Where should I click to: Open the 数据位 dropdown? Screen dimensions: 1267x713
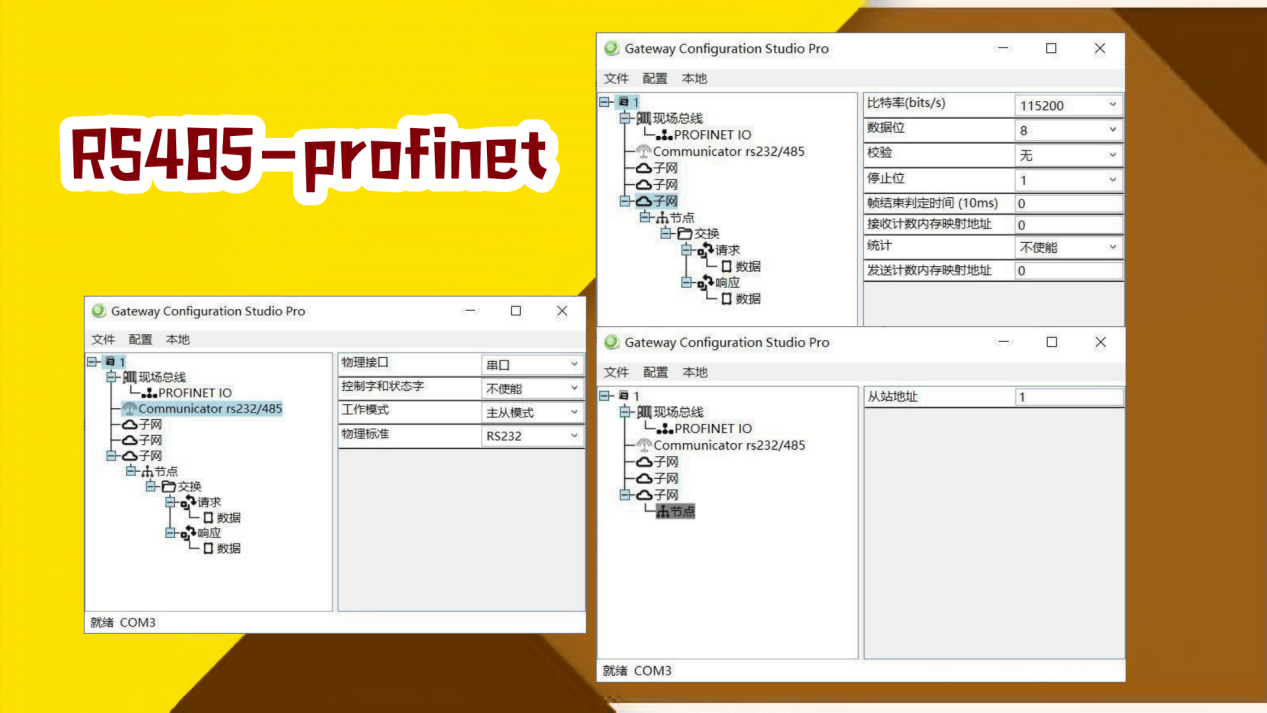[x=1069, y=130]
